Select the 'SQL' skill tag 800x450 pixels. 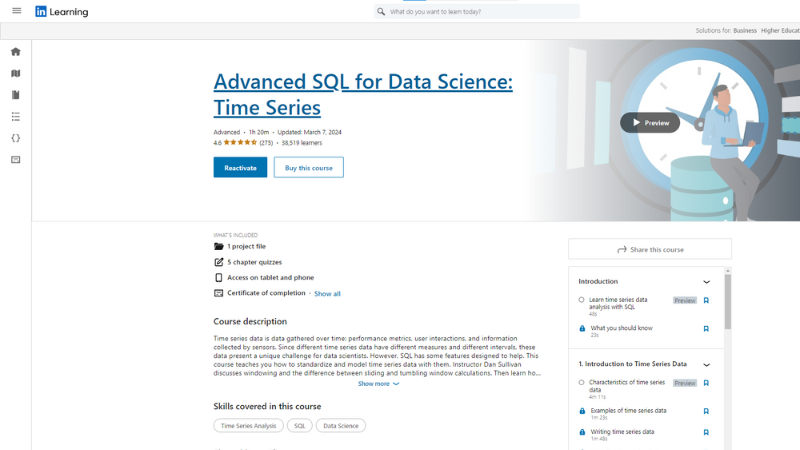[x=299, y=426]
